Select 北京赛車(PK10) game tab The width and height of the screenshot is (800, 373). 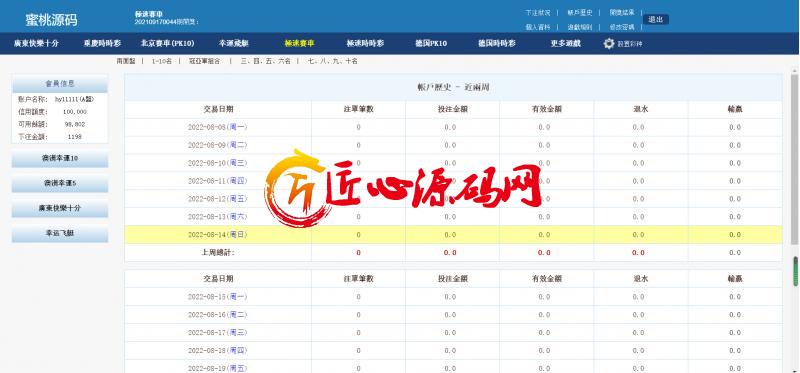(x=167, y=44)
